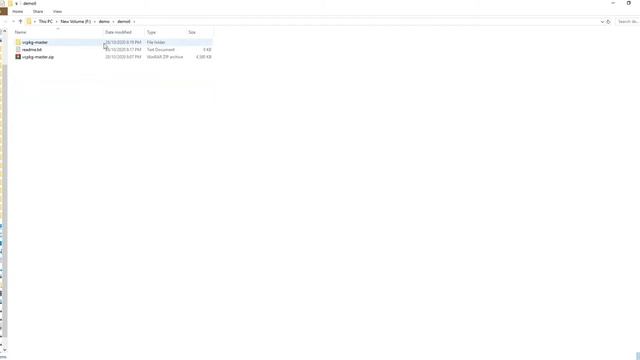Screen dimensions: 640x360
Task: Click the demo0 breadcrumb
Action: click(124, 21)
